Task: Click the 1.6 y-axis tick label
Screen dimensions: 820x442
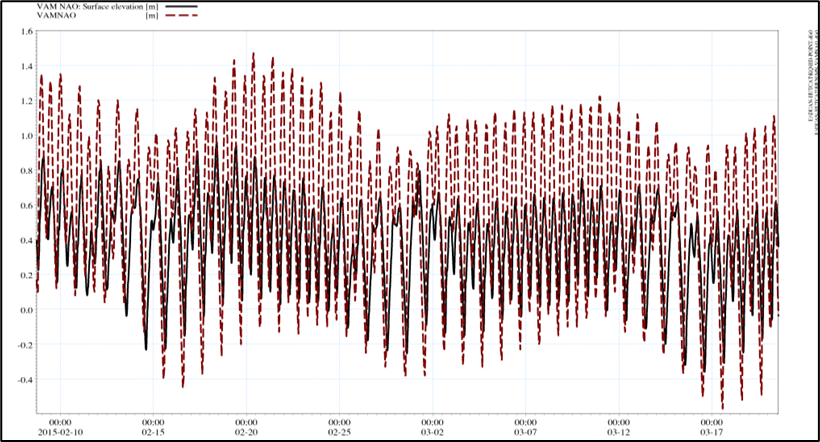Action: (26, 31)
